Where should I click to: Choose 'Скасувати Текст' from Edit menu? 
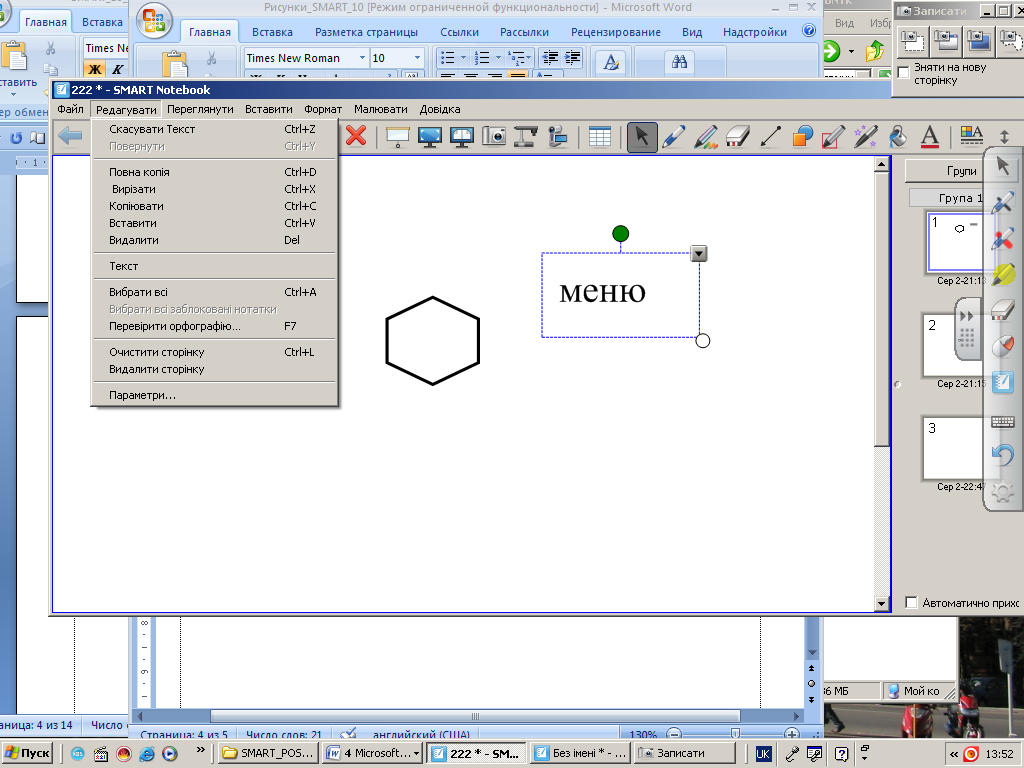click(214, 129)
